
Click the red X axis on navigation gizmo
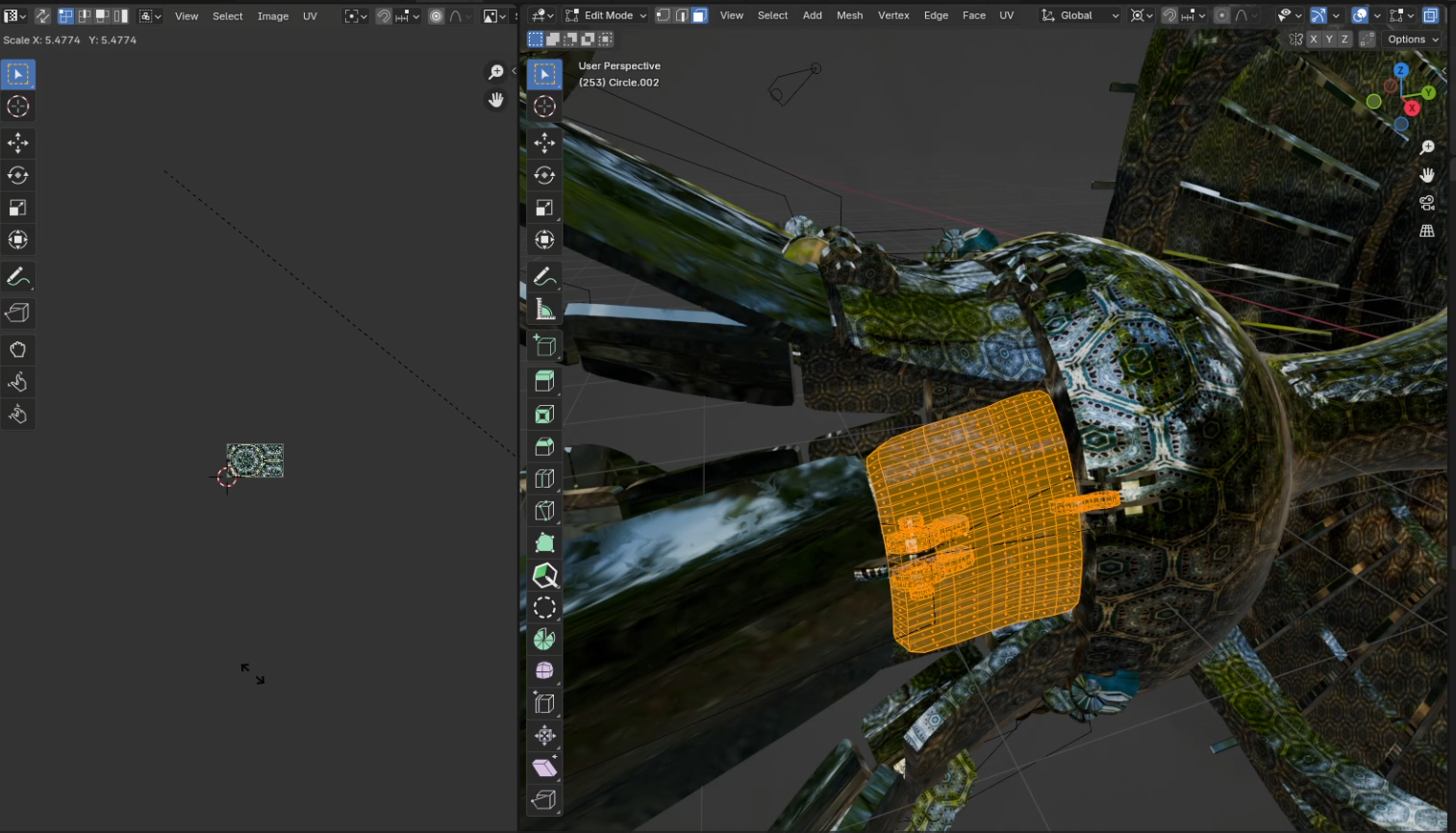(x=1412, y=108)
